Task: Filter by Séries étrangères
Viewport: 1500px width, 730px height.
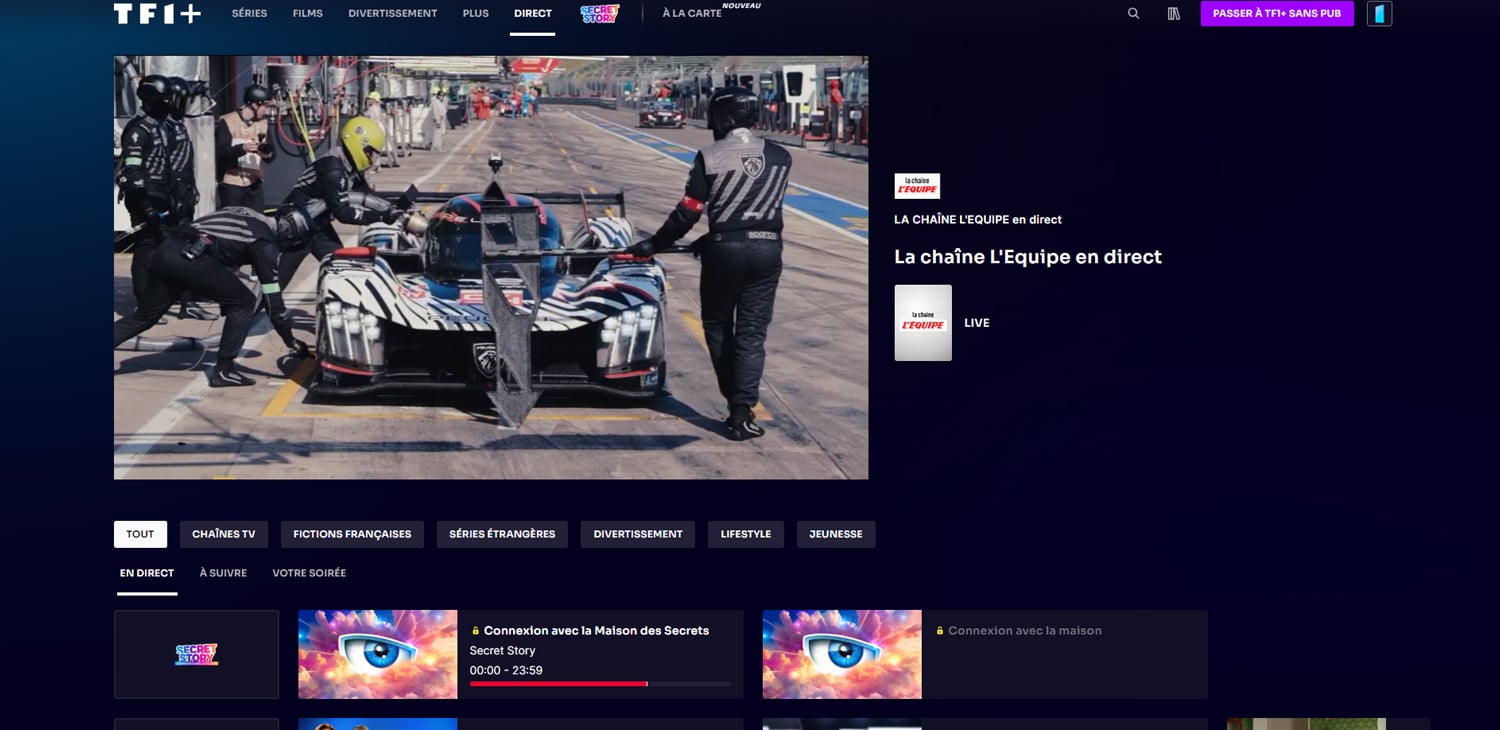Action: (502, 534)
